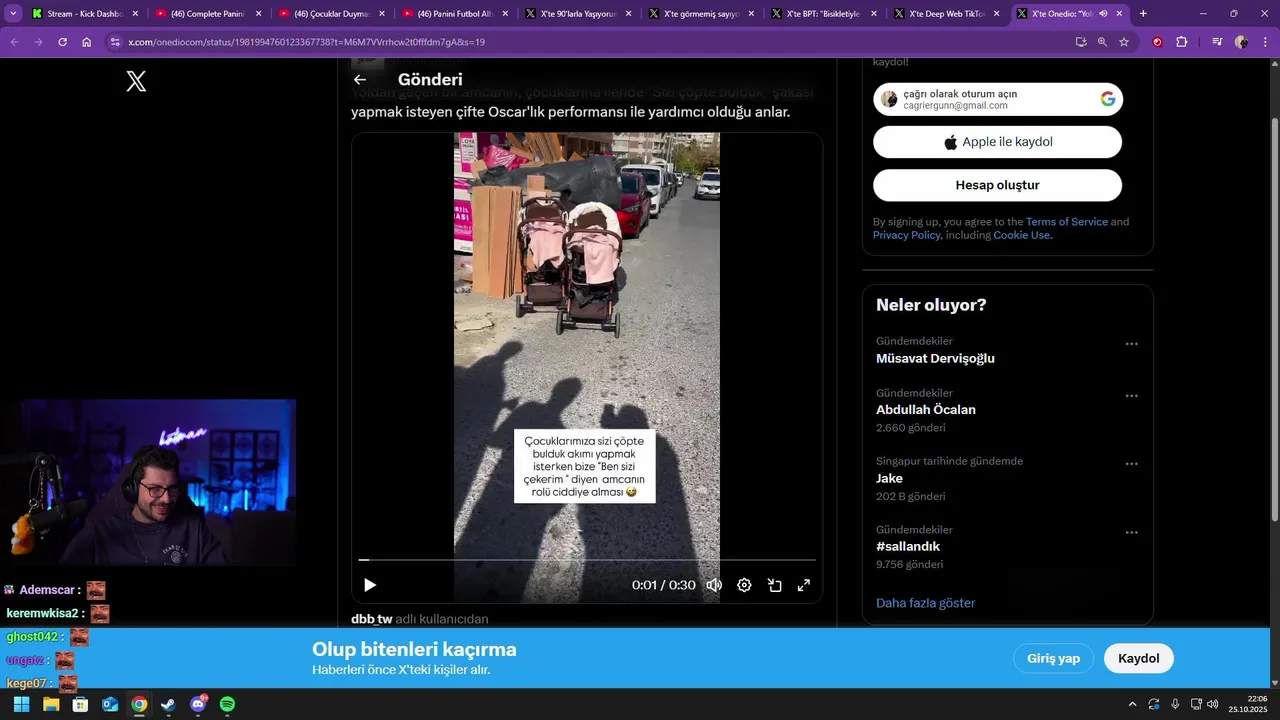Viewport: 1280px width, 720px height.
Task: Switch to Complete Panini YouTube tab
Action: coord(208,14)
